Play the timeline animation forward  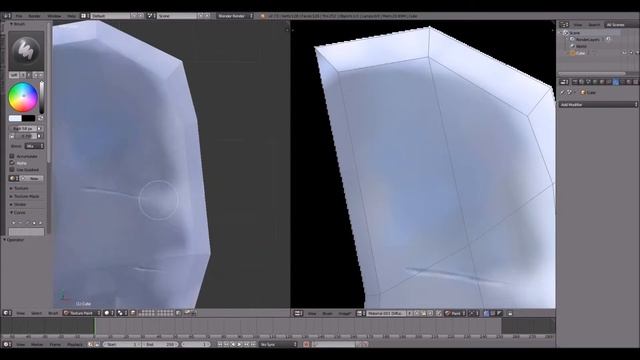(240, 344)
